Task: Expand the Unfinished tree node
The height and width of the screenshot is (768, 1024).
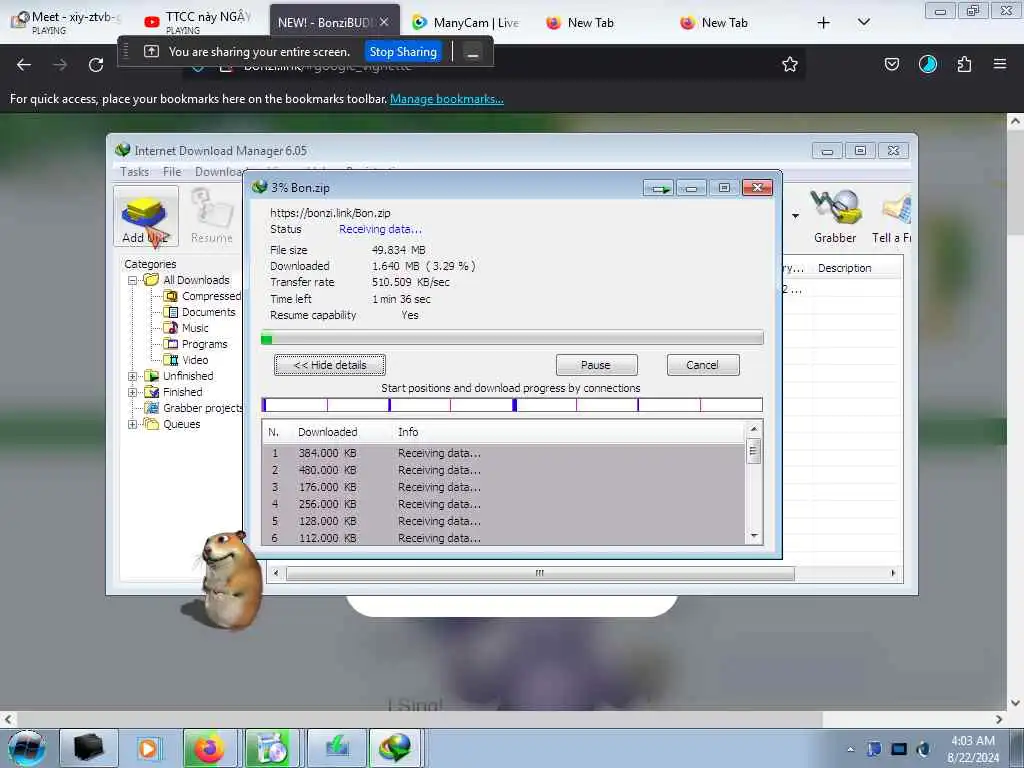Action: click(133, 376)
